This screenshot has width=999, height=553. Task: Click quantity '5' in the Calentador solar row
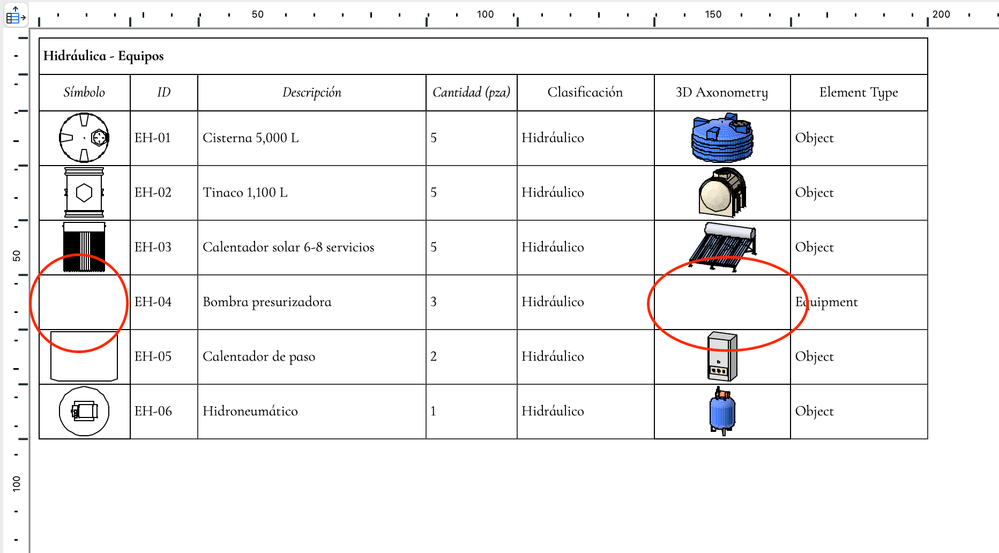coord(433,247)
